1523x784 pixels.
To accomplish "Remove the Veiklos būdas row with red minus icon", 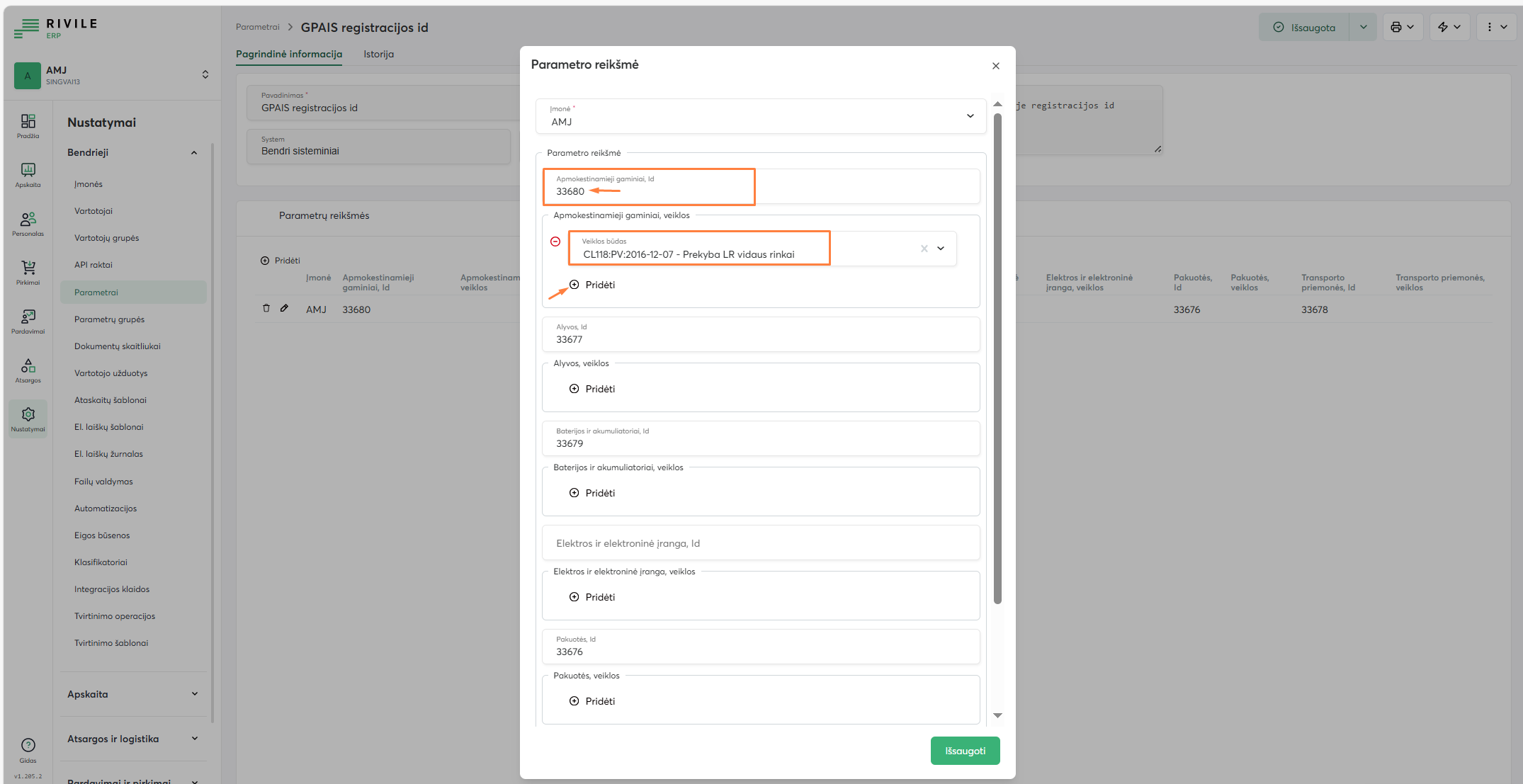I will [555, 242].
